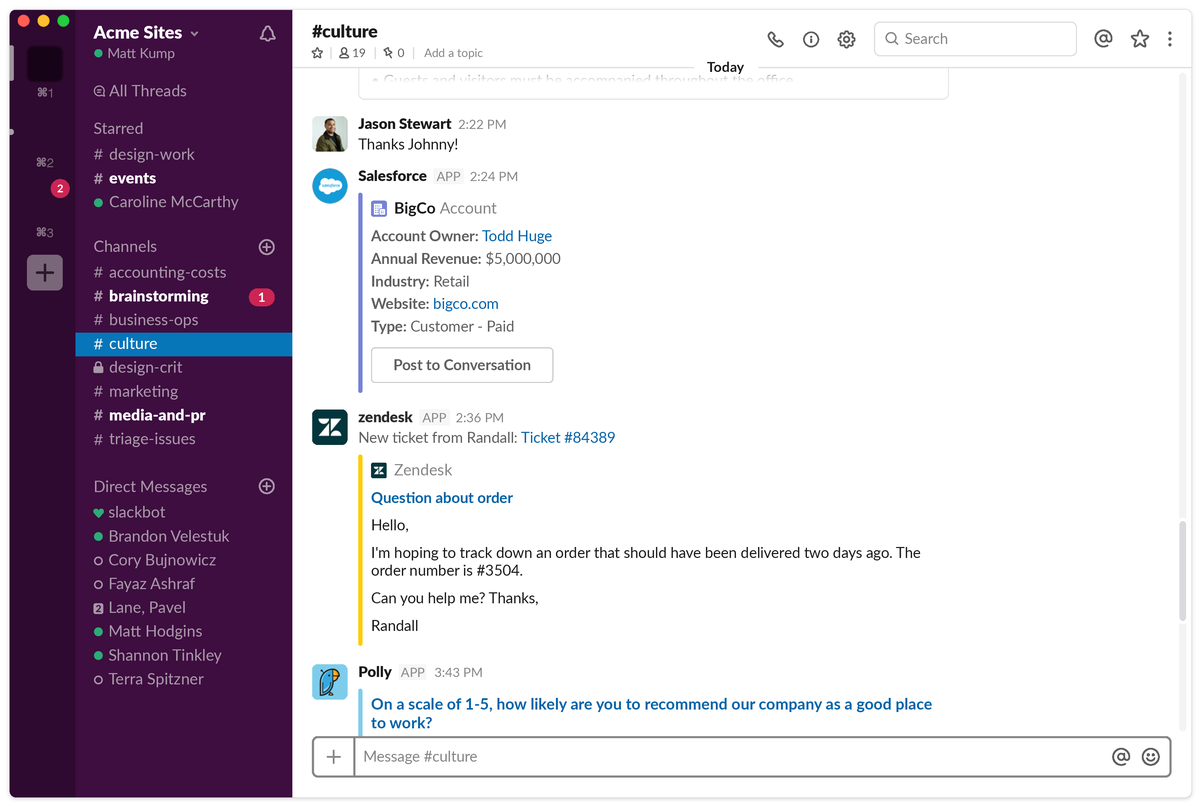The height and width of the screenshot is (807, 1201).
Task: Open notification preferences with the bell icon
Action: click(x=267, y=32)
